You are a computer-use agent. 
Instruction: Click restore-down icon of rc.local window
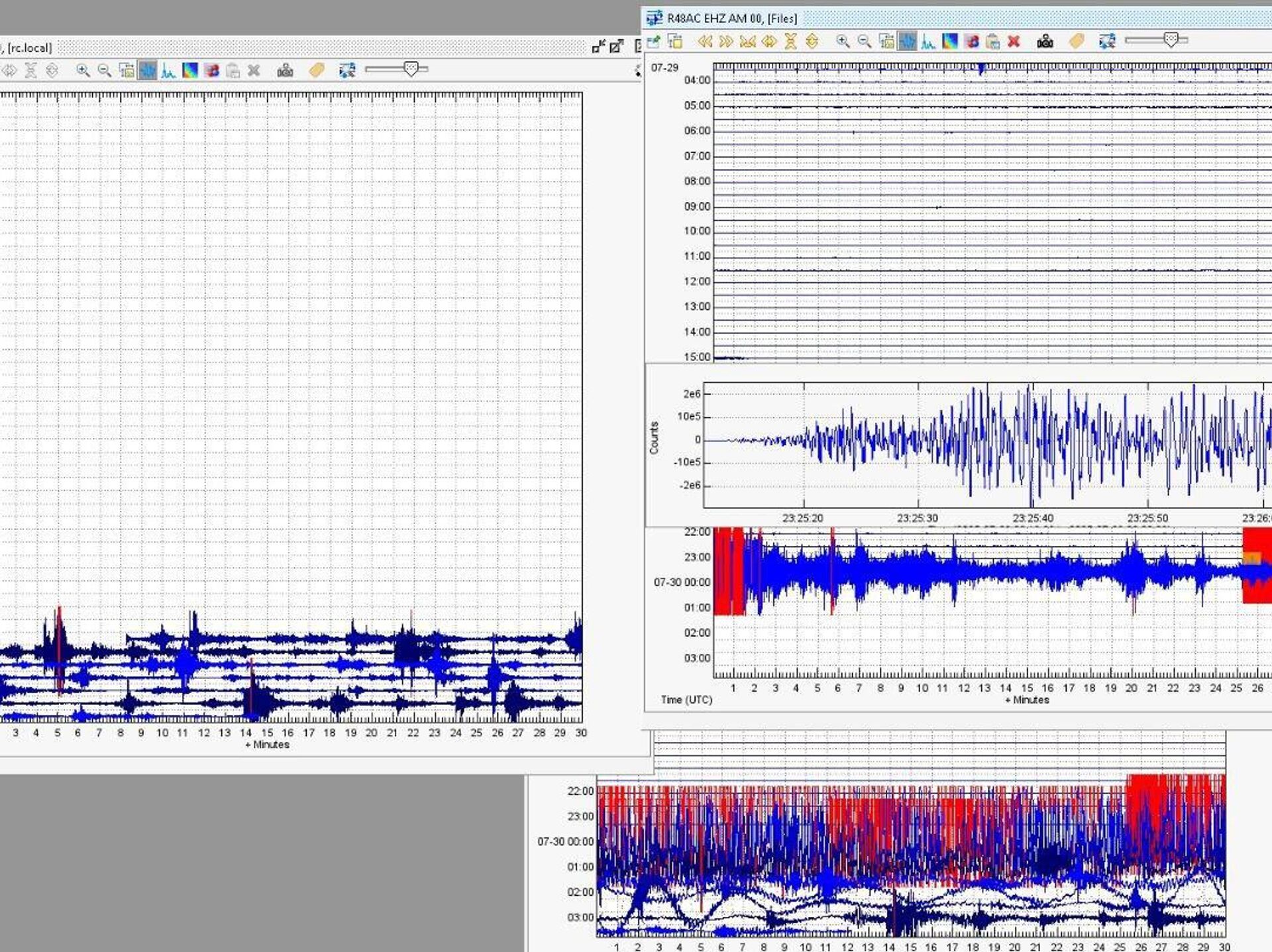click(598, 46)
